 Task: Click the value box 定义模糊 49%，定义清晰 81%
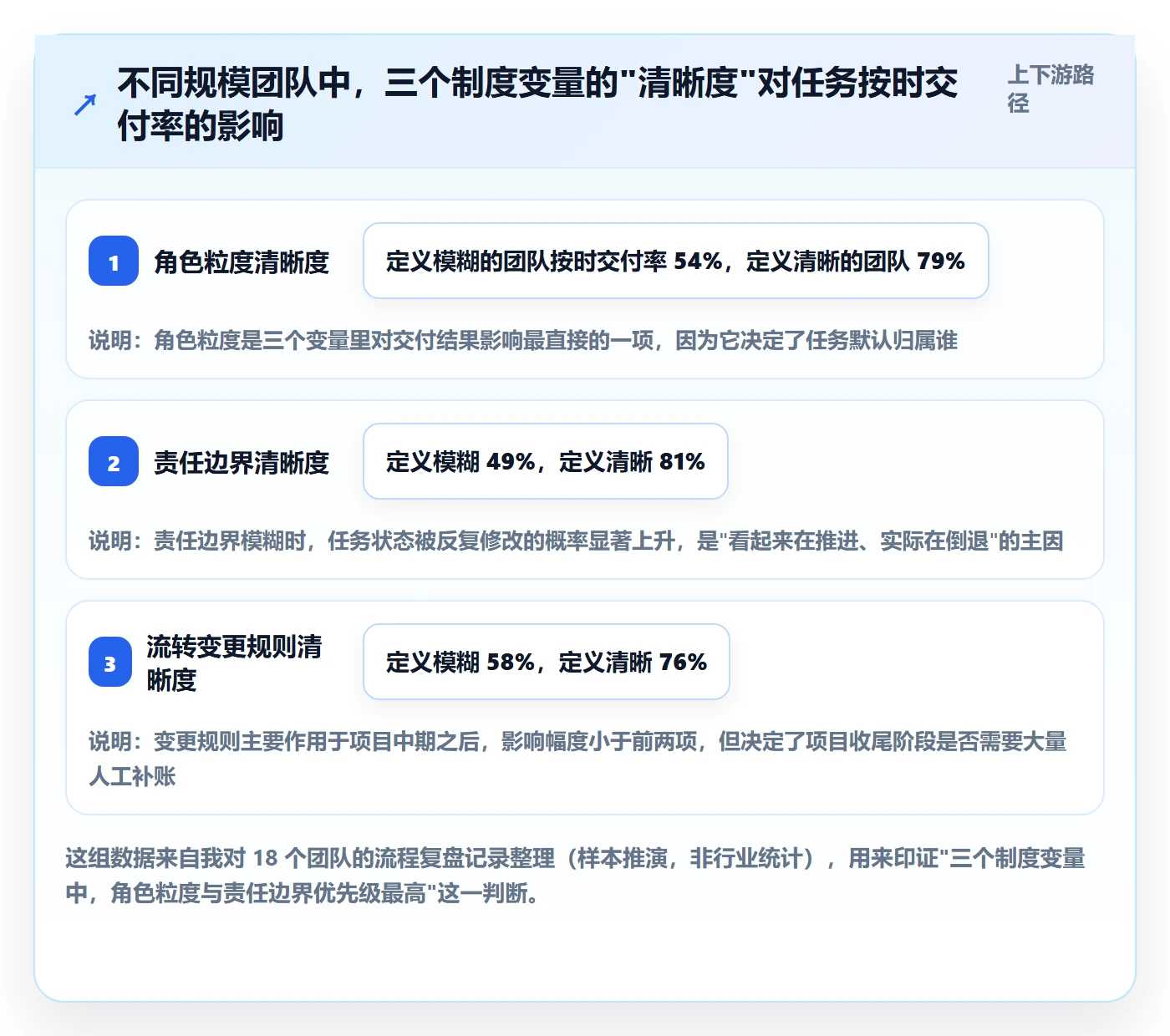coord(546,461)
